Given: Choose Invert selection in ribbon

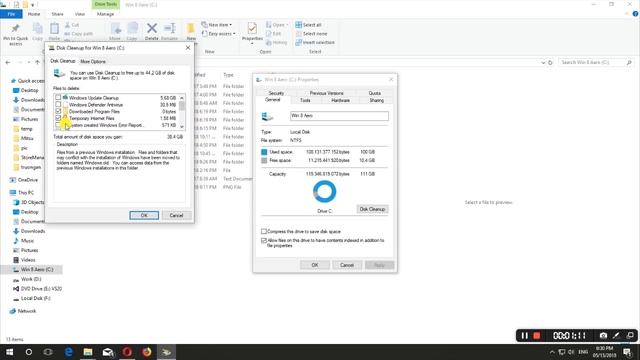Looking at the screenshot, I should (x=315, y=42).
